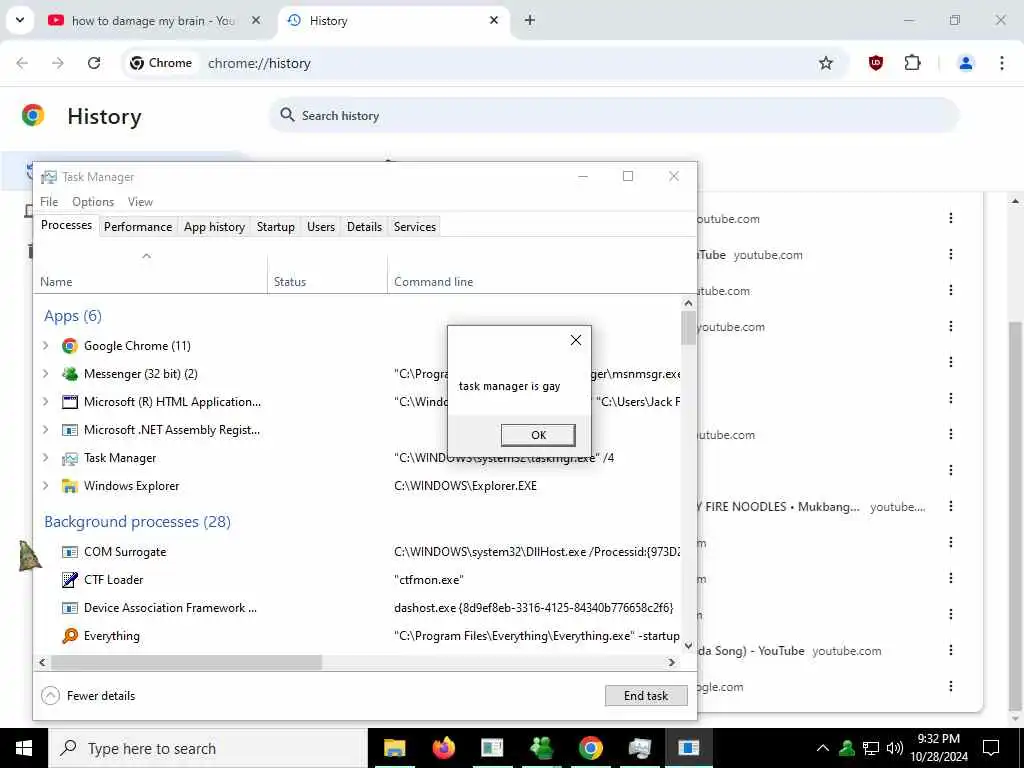
Task: Close the 'task manager is gay' dialog
Action: coord(575,340)
